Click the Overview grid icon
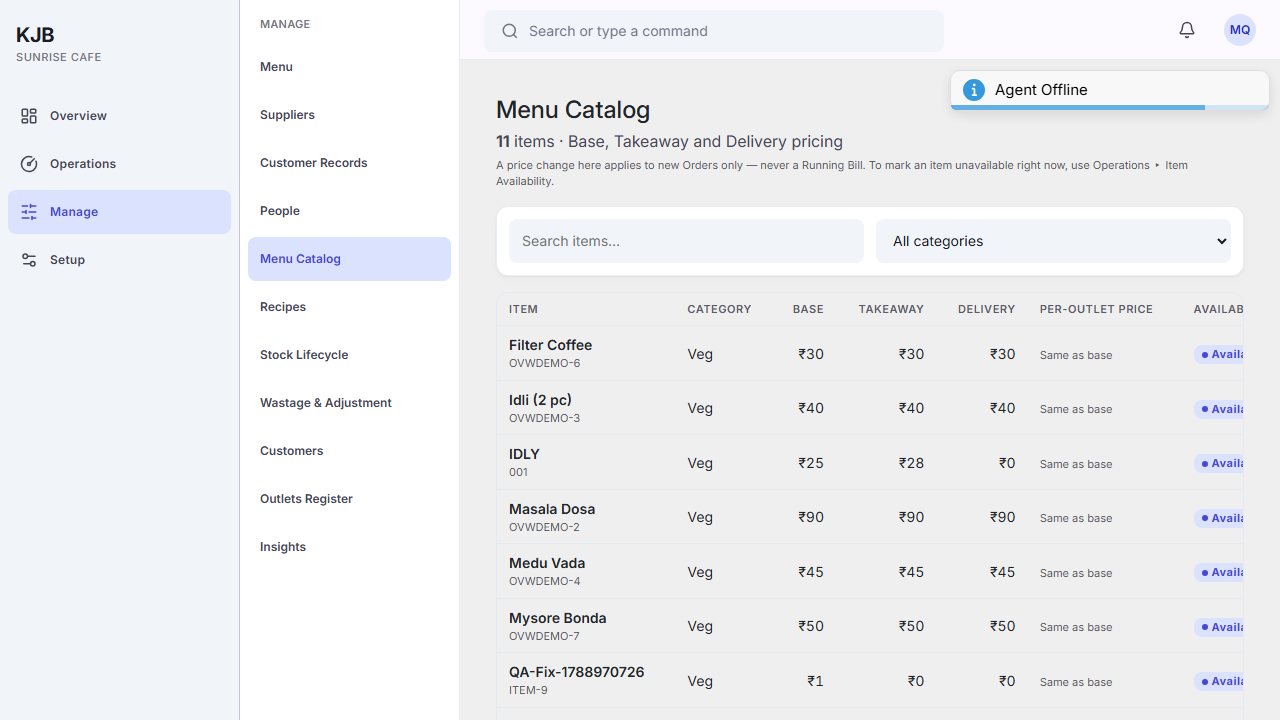The height and width of the screenshot is (720, 1280). [29, 116]
